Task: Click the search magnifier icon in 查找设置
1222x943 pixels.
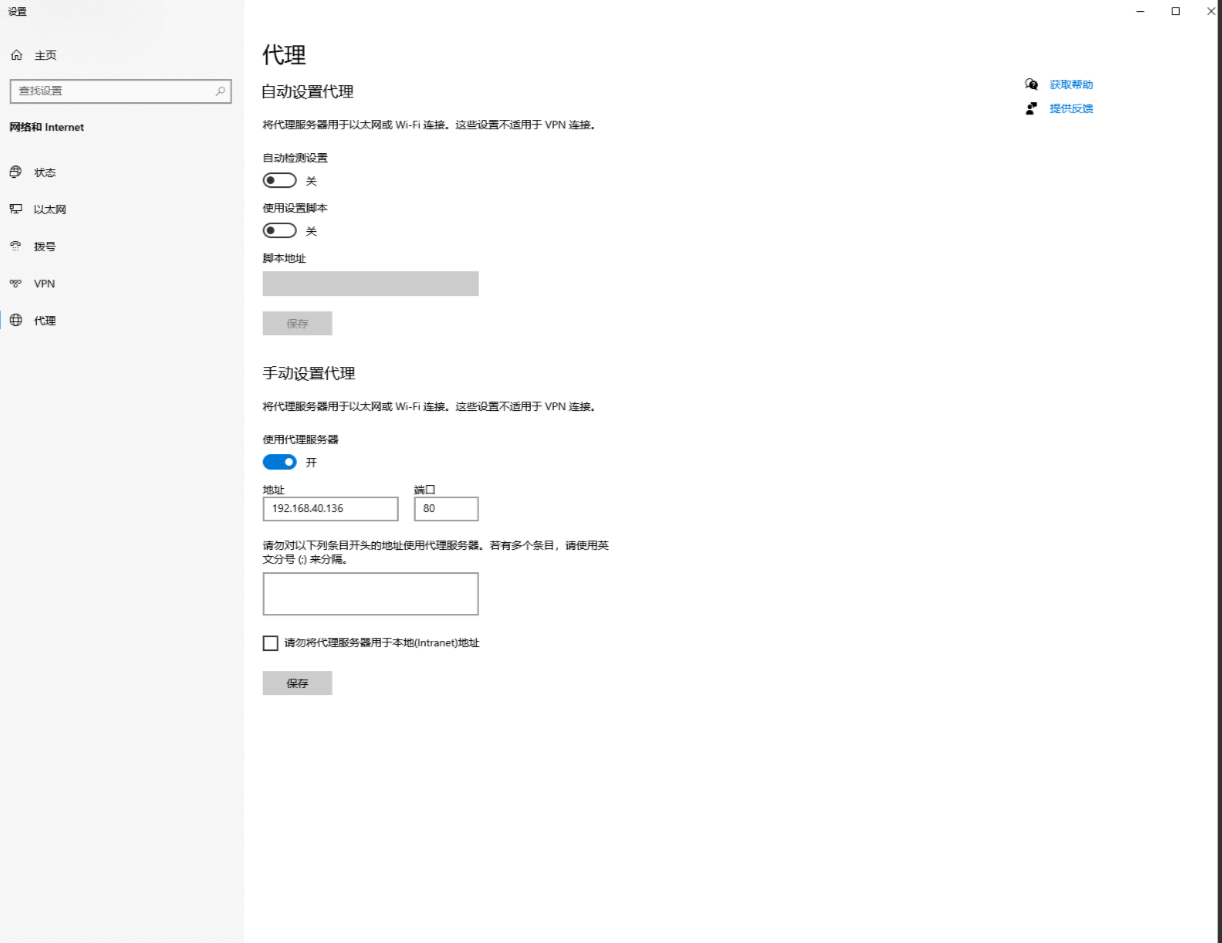Action: pos(220,91)
